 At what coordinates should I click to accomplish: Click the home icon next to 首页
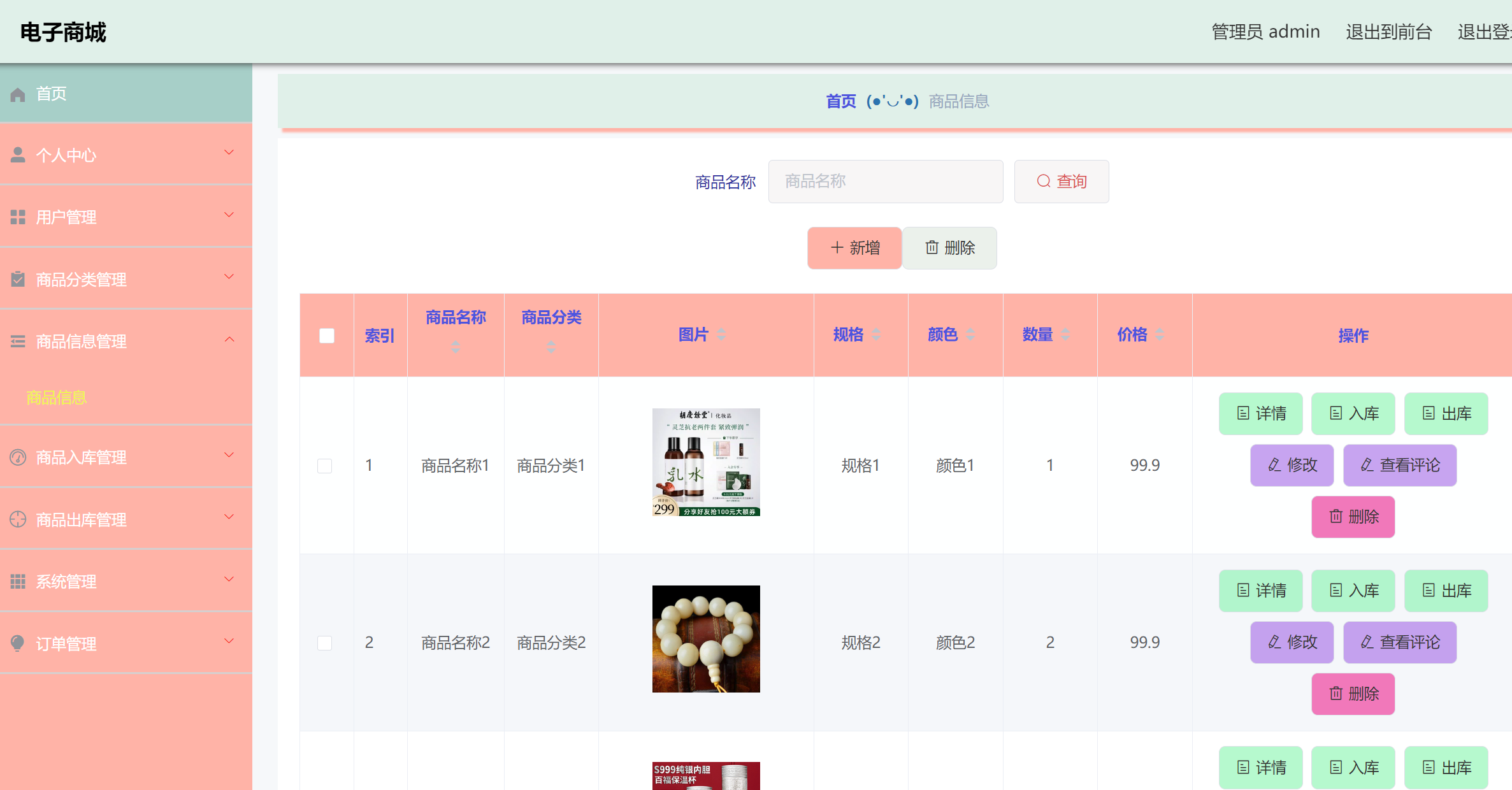point(17,94)
